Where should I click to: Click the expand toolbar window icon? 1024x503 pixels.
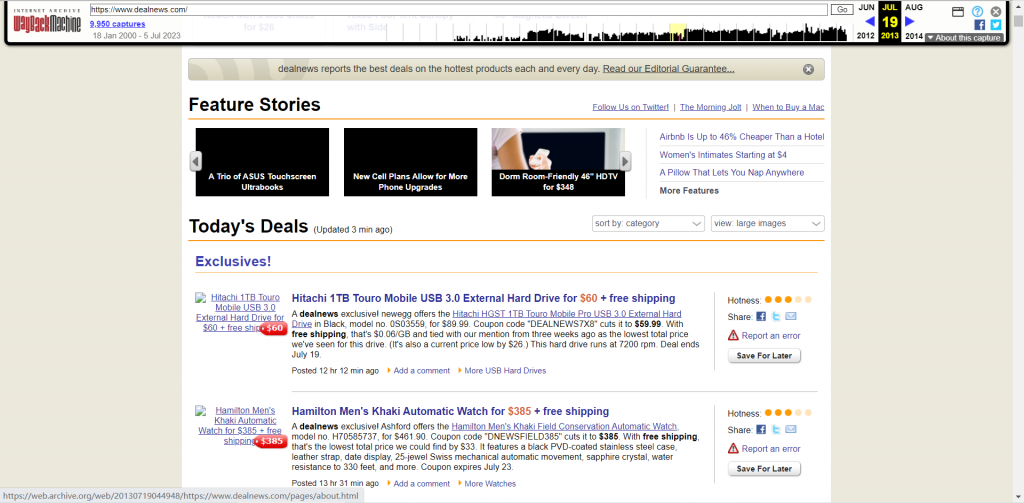[957, 11]
